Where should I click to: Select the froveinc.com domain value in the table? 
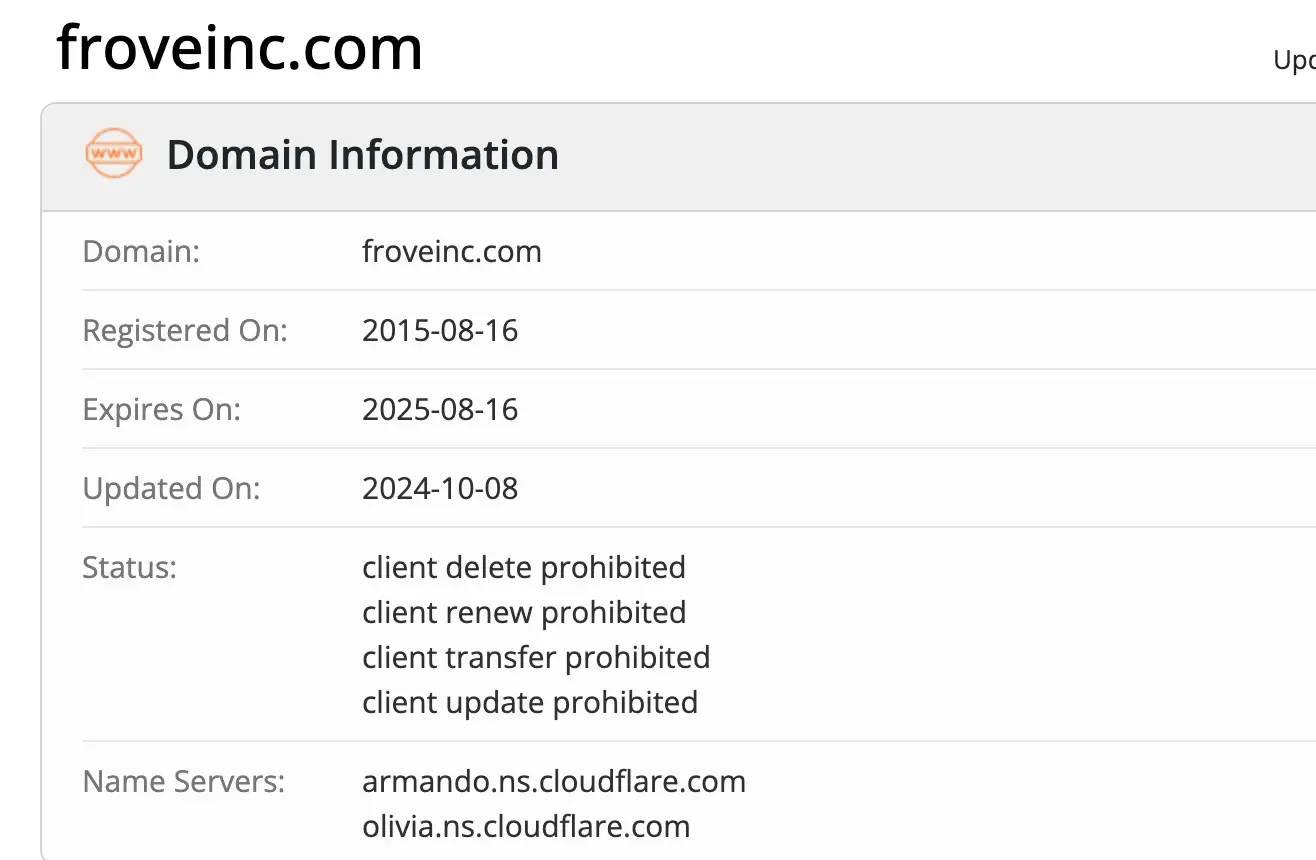tap(451, 251)
